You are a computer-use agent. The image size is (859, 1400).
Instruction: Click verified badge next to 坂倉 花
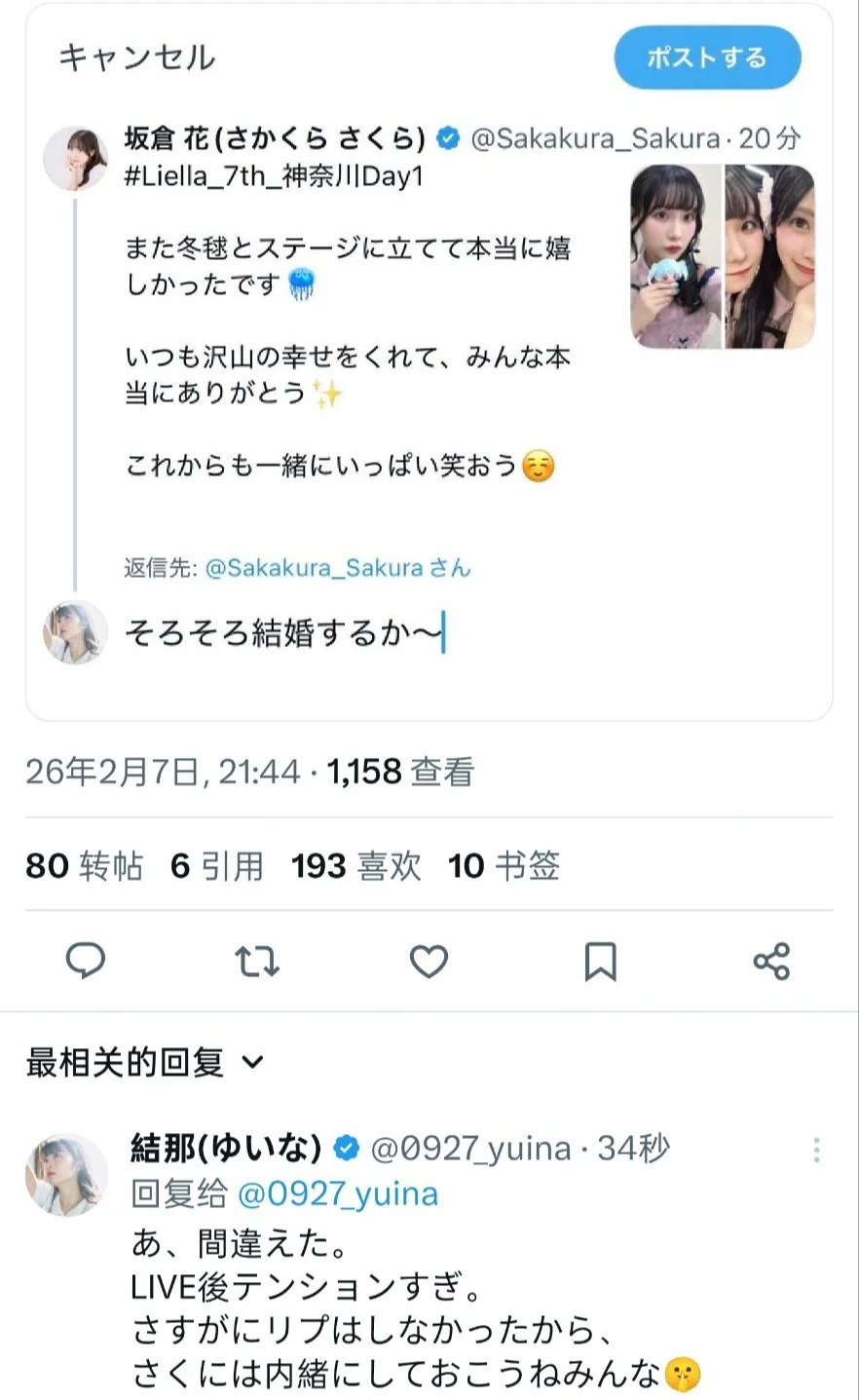click(448, 139)
